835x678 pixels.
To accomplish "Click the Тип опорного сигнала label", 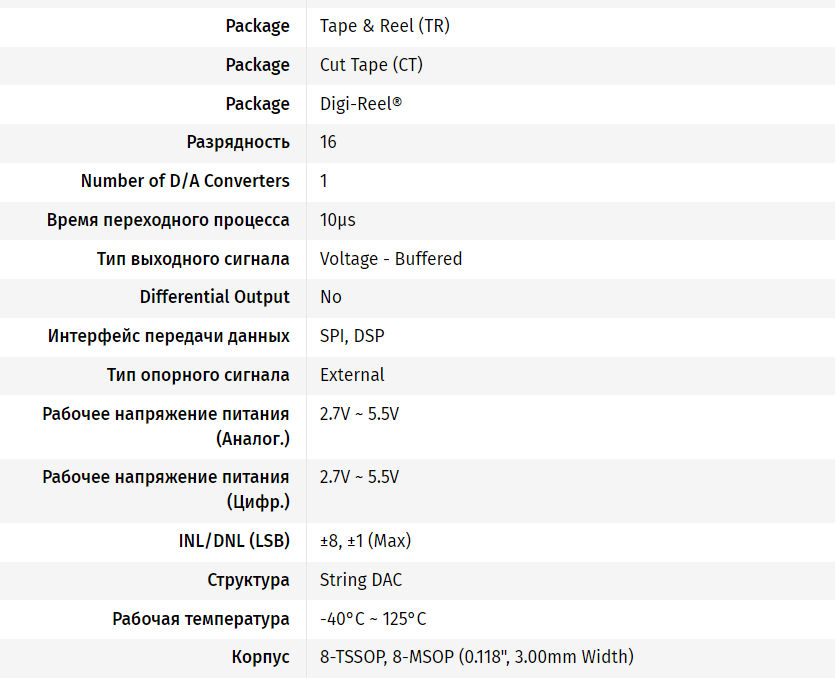I will click(x=198, y=375).
